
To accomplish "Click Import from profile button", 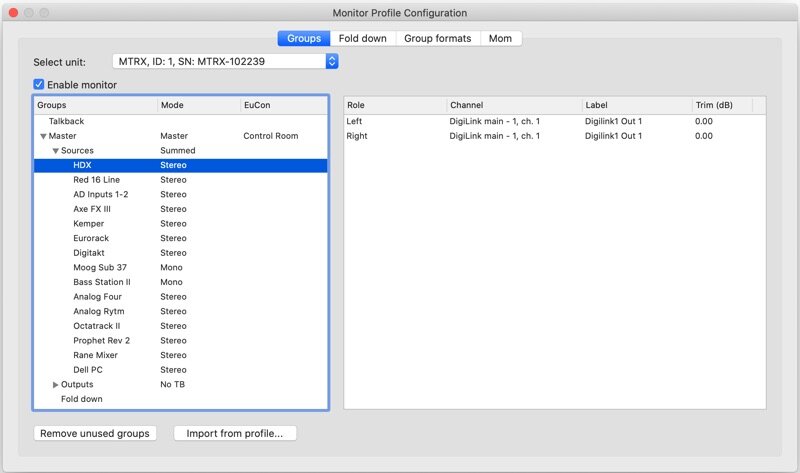I will (235, 433).
